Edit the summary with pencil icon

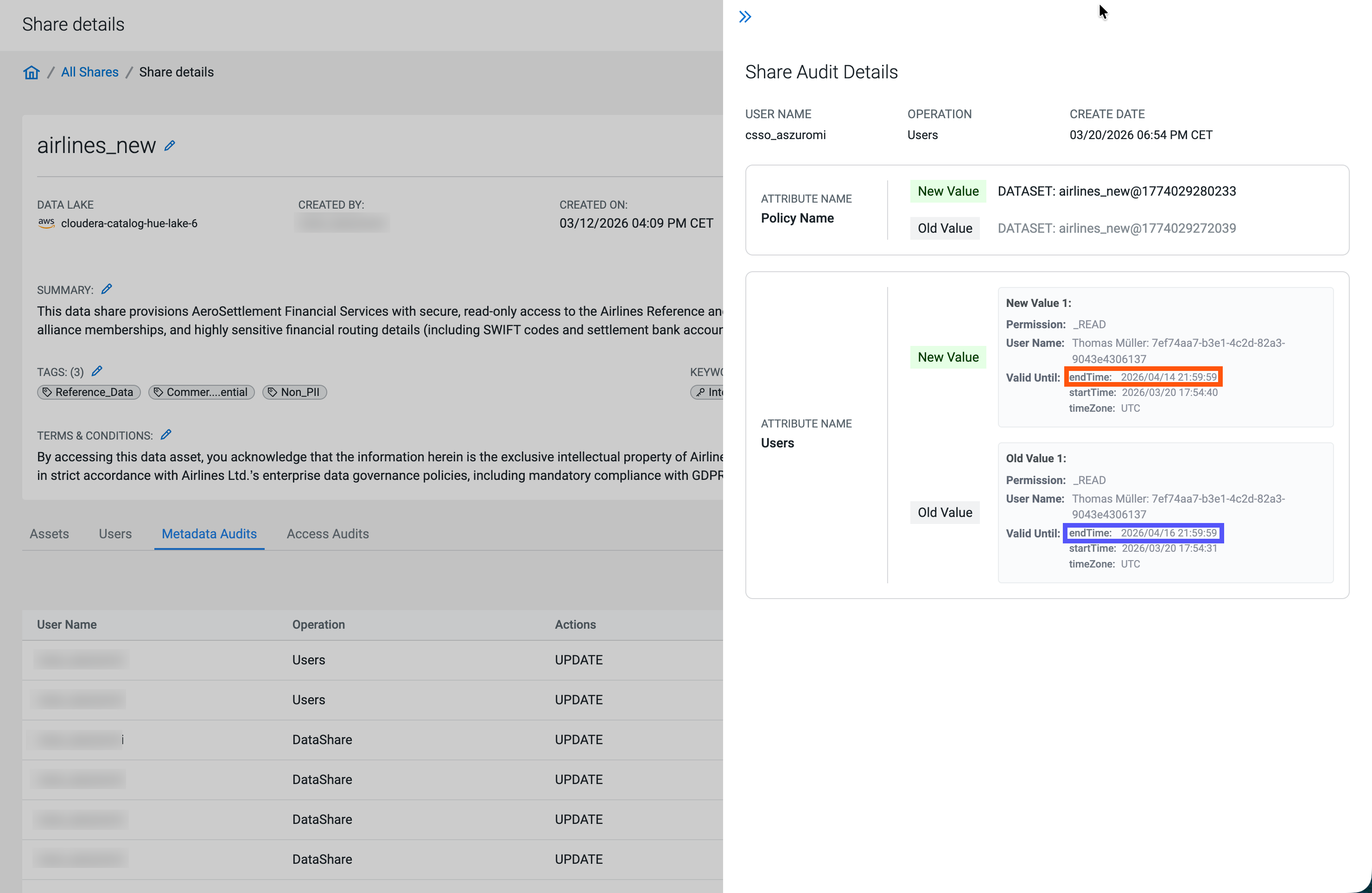107,289
